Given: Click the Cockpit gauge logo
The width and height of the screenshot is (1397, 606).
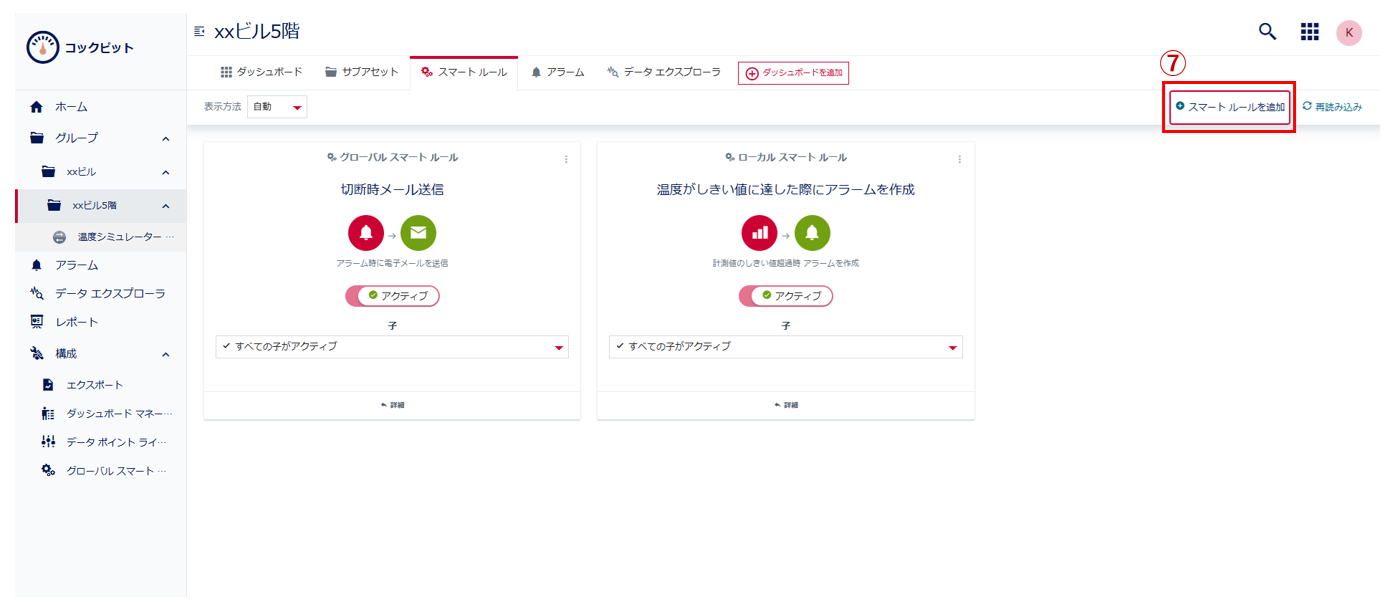Looking at the screenshot, I should 43,48.
